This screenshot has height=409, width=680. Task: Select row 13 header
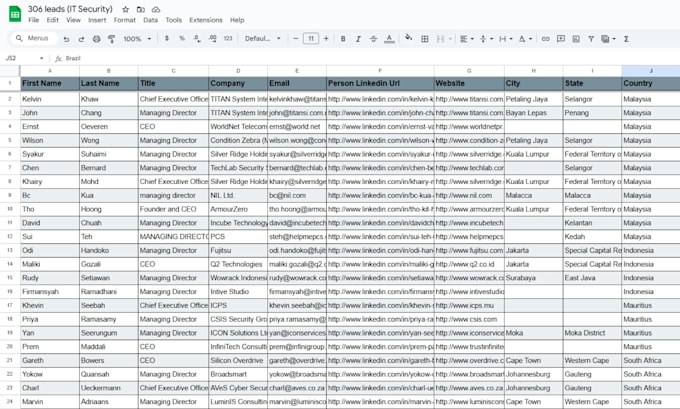tap(10, 250)
